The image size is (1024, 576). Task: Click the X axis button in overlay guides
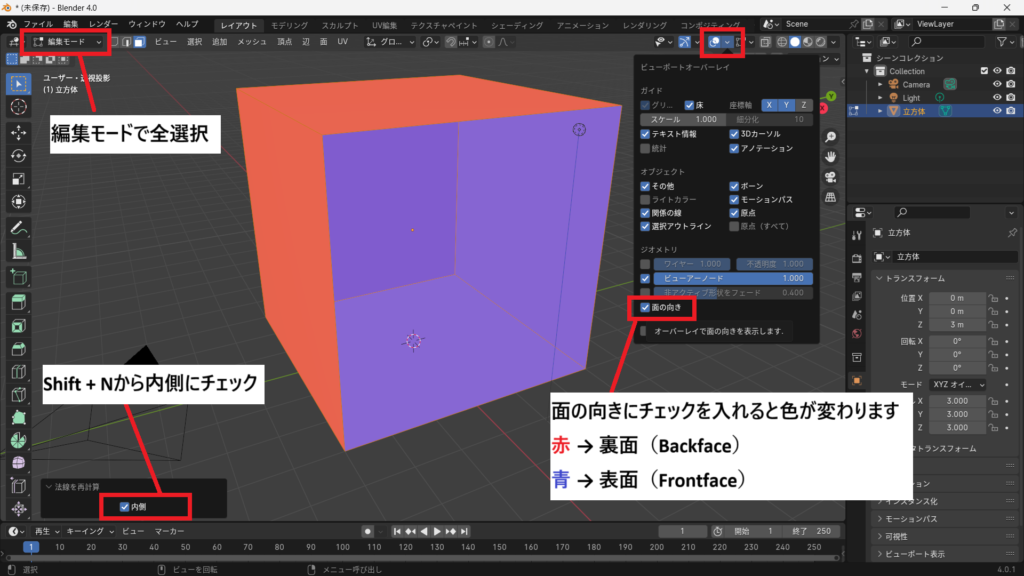[x=768, y=105]
